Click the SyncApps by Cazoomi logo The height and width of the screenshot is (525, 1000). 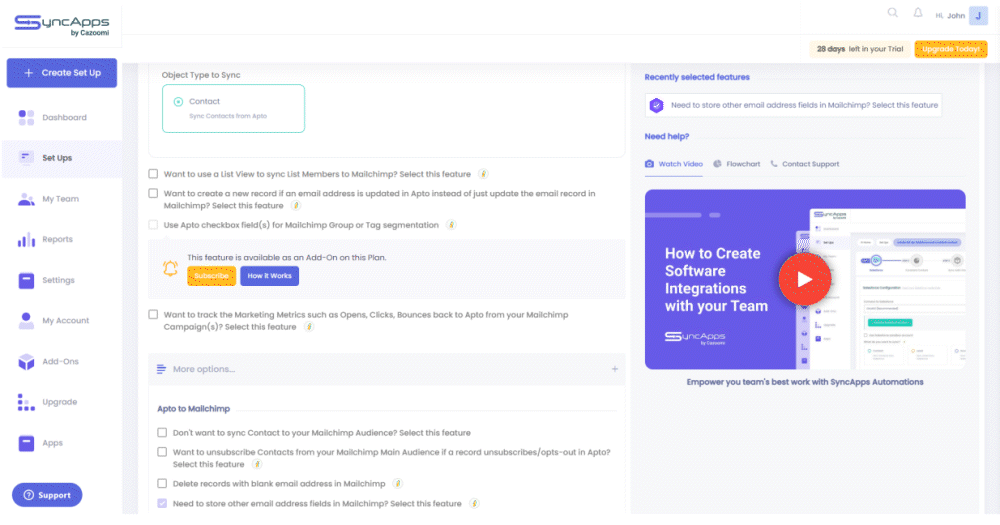(x=62, y=26)
